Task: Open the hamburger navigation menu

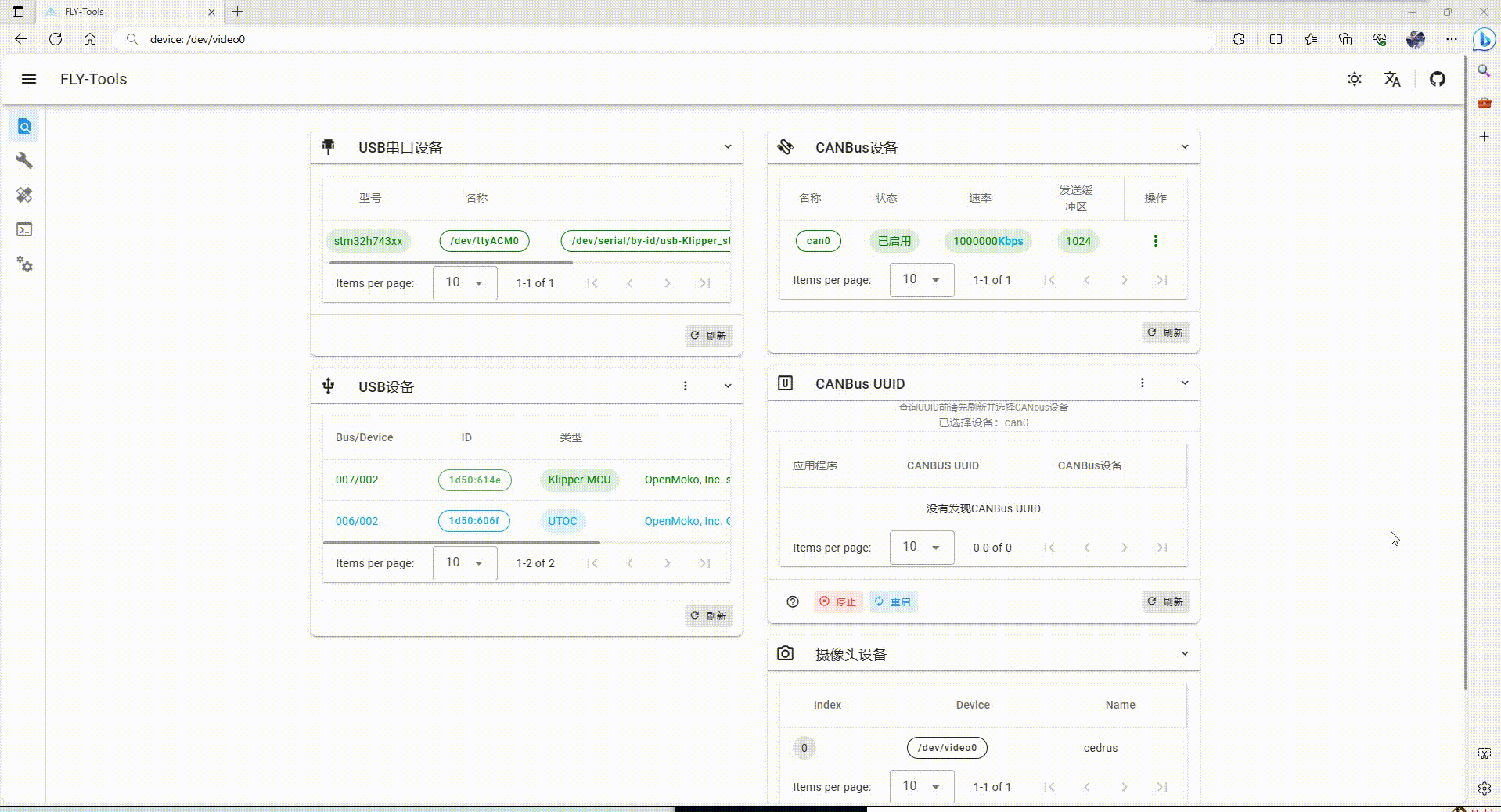Action: [29, 79]
